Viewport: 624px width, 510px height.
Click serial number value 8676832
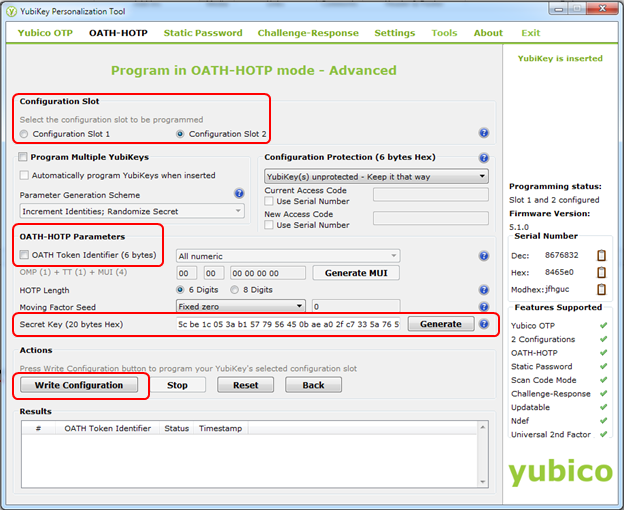(x=562, y=255)
